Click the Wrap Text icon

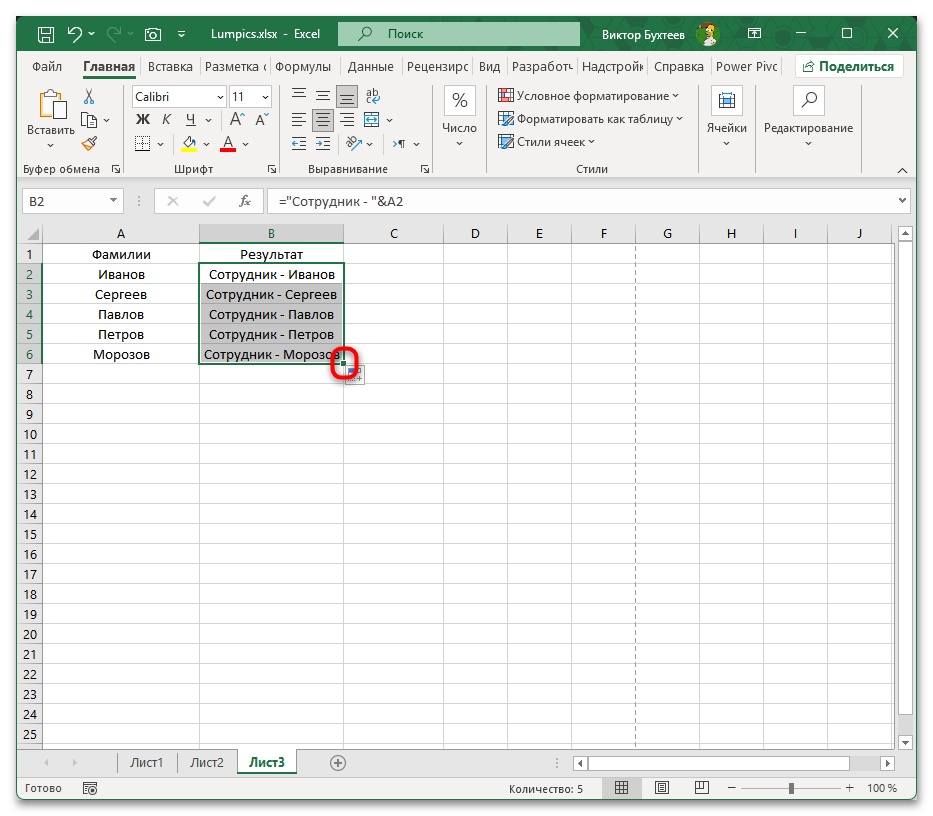click(x=372, y=97)
